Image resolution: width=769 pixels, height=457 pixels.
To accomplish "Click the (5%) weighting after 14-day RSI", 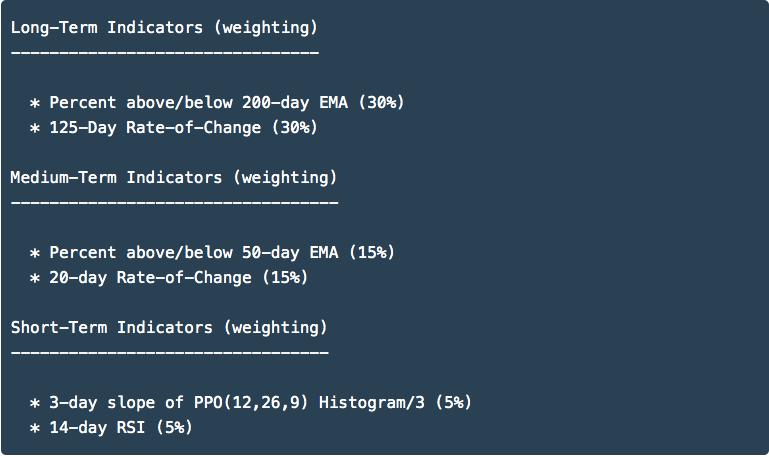I will [x=174, y=428].
